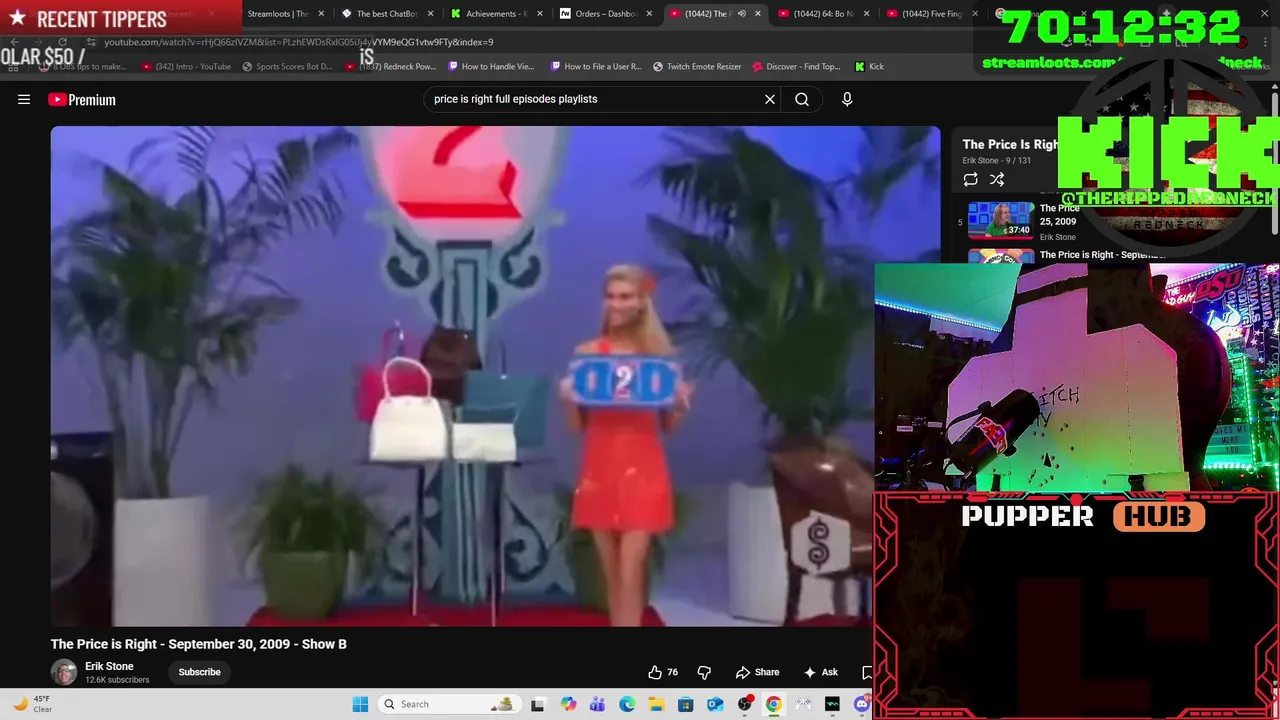This screenshot has height=720, width=1280.
Task: Click the browser address bar URL
Action: [298, 42]
